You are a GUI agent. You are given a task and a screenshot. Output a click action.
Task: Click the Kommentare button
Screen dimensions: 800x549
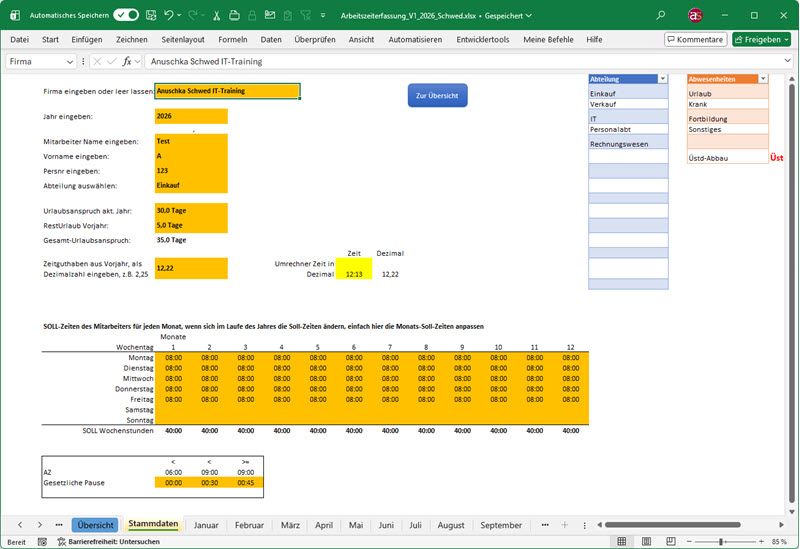coord(695,39)
